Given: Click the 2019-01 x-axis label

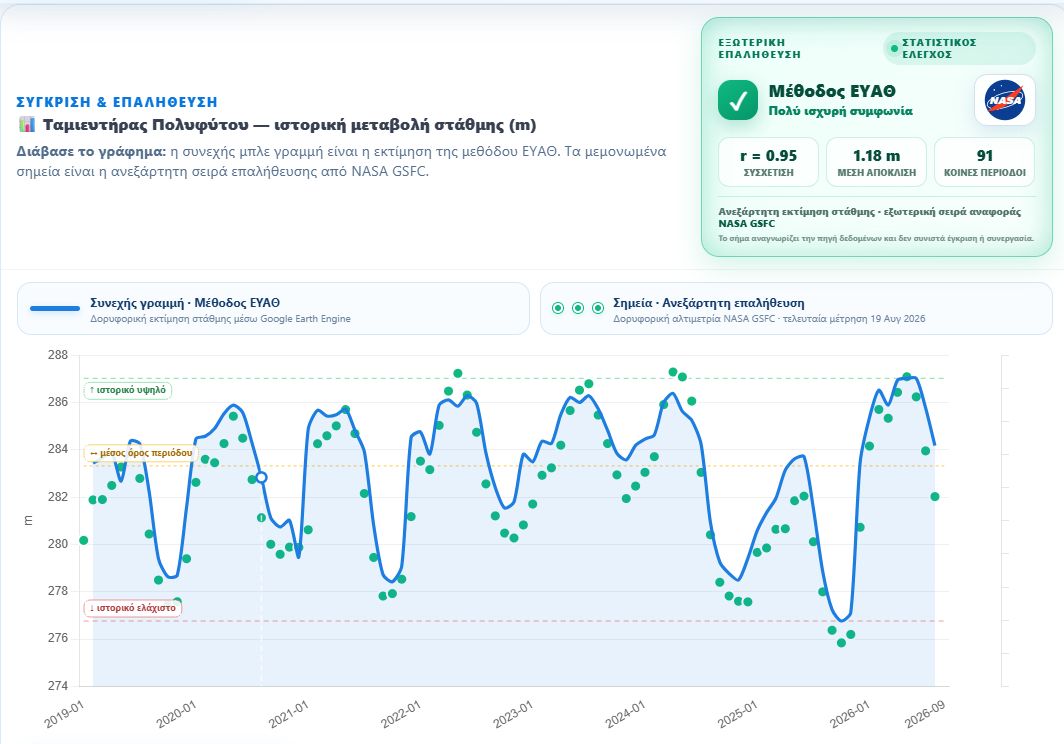Looking at the screenshot, I should pos(64,714).
